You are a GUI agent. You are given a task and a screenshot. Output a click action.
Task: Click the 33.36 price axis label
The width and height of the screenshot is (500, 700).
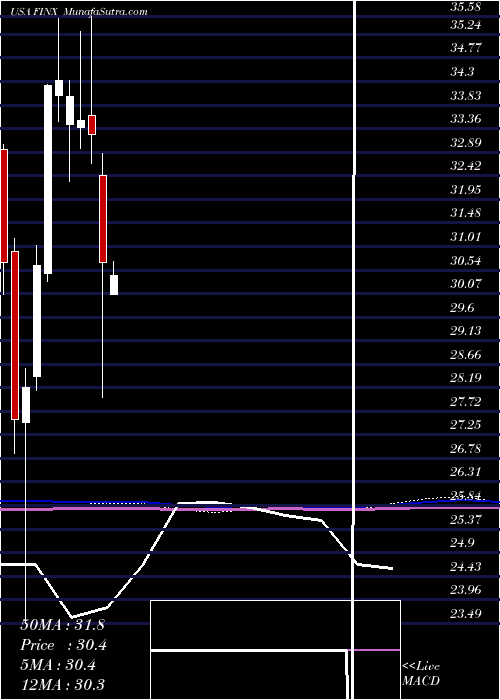[465, 119]
